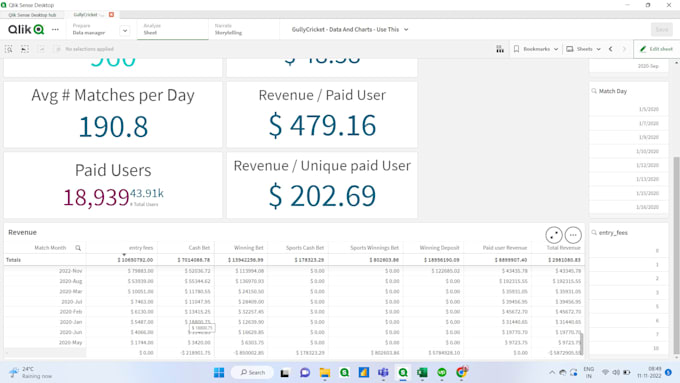Select the 2020-Jul month row
Viewport: 680px width, 383px height.
[x=72, y=301]
